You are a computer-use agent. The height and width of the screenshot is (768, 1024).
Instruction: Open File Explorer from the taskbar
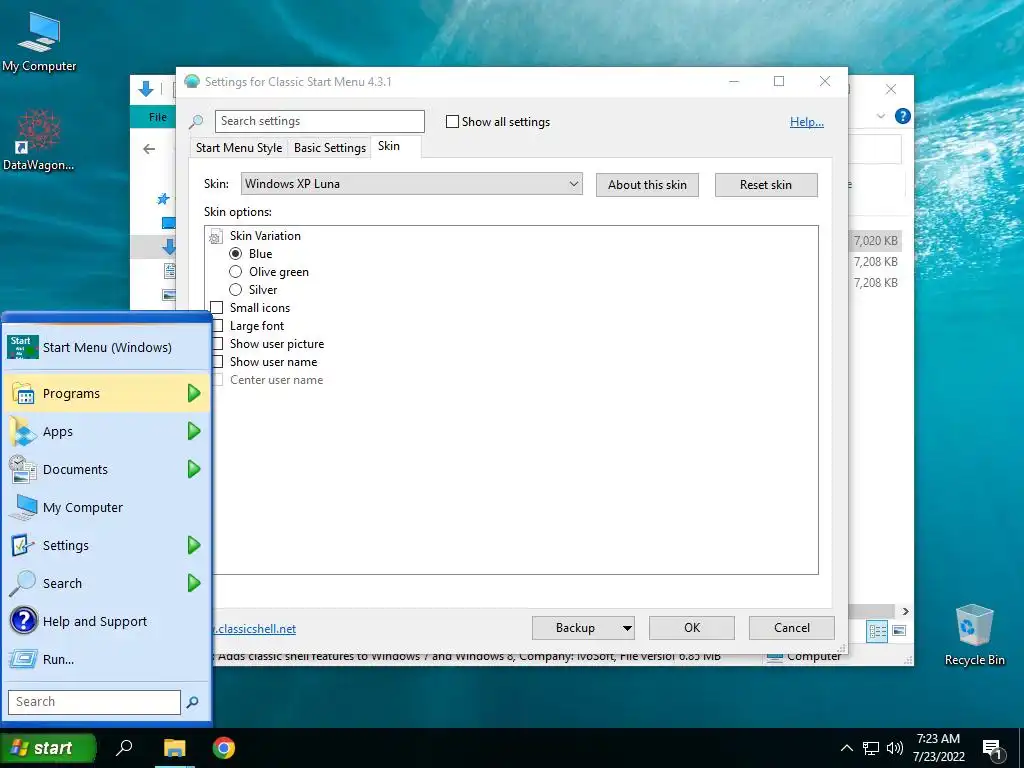(x=174, y=748)
